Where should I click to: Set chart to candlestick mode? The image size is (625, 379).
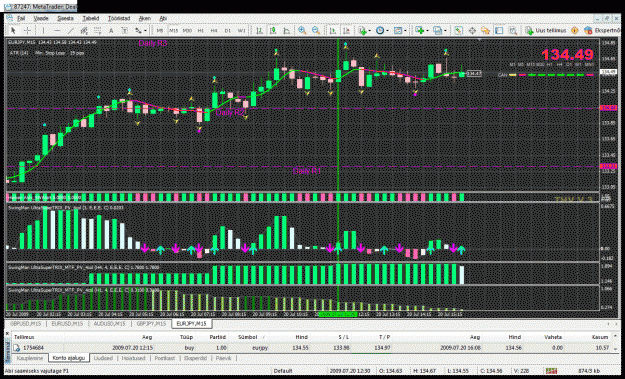273,30
